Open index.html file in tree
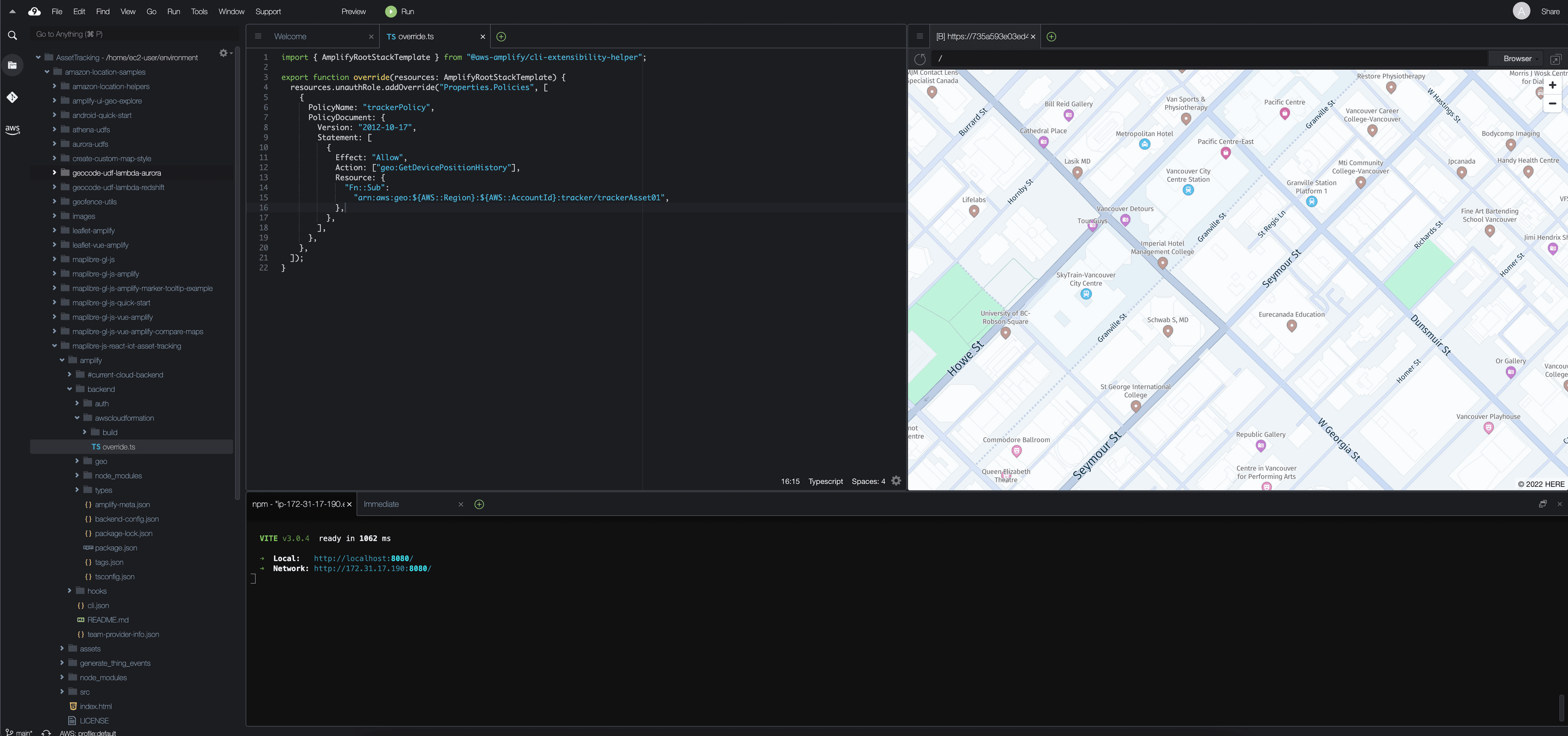 tap(96, 706)
